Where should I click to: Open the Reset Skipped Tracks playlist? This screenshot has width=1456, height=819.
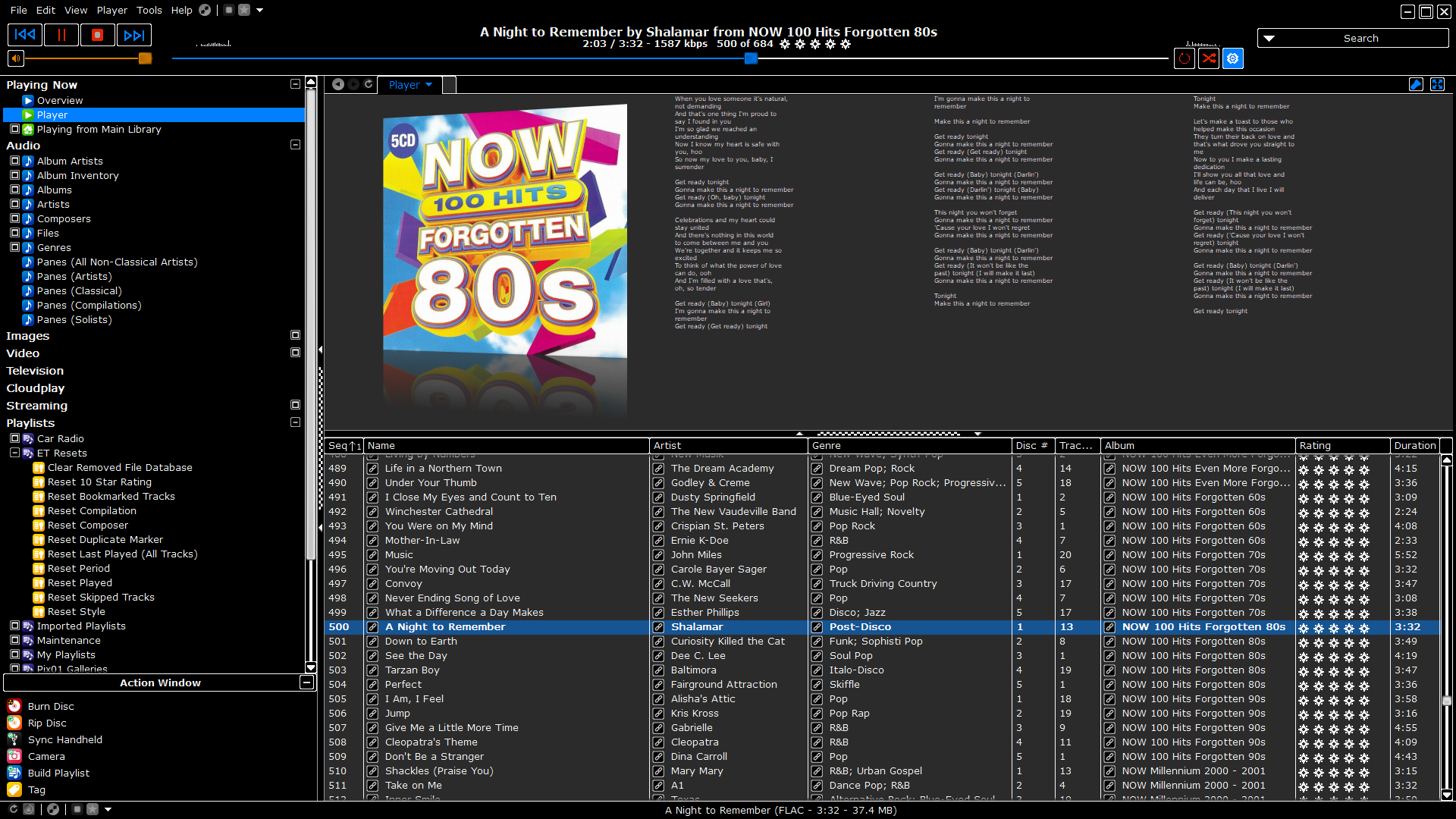click(x=101, y=598)
